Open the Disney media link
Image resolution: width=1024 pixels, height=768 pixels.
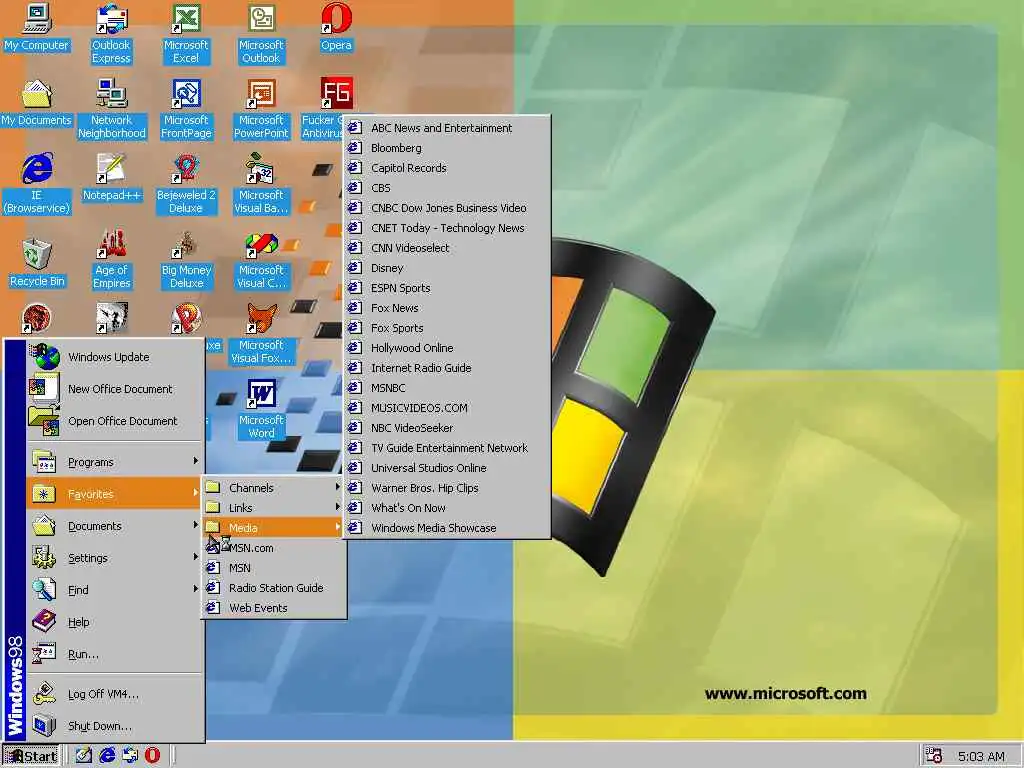coord(447,268)
